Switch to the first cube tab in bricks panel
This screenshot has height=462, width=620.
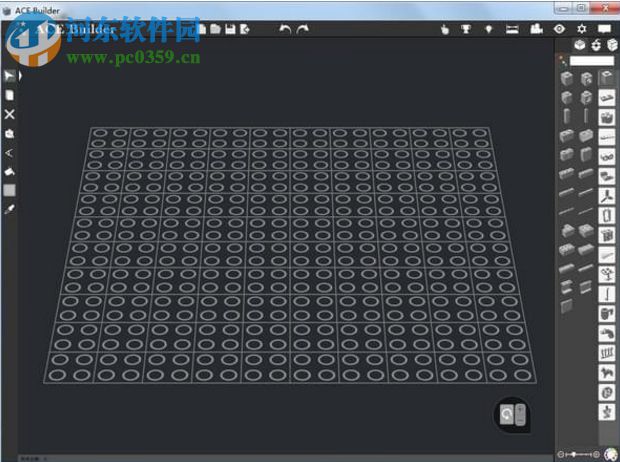click(580, 45)
